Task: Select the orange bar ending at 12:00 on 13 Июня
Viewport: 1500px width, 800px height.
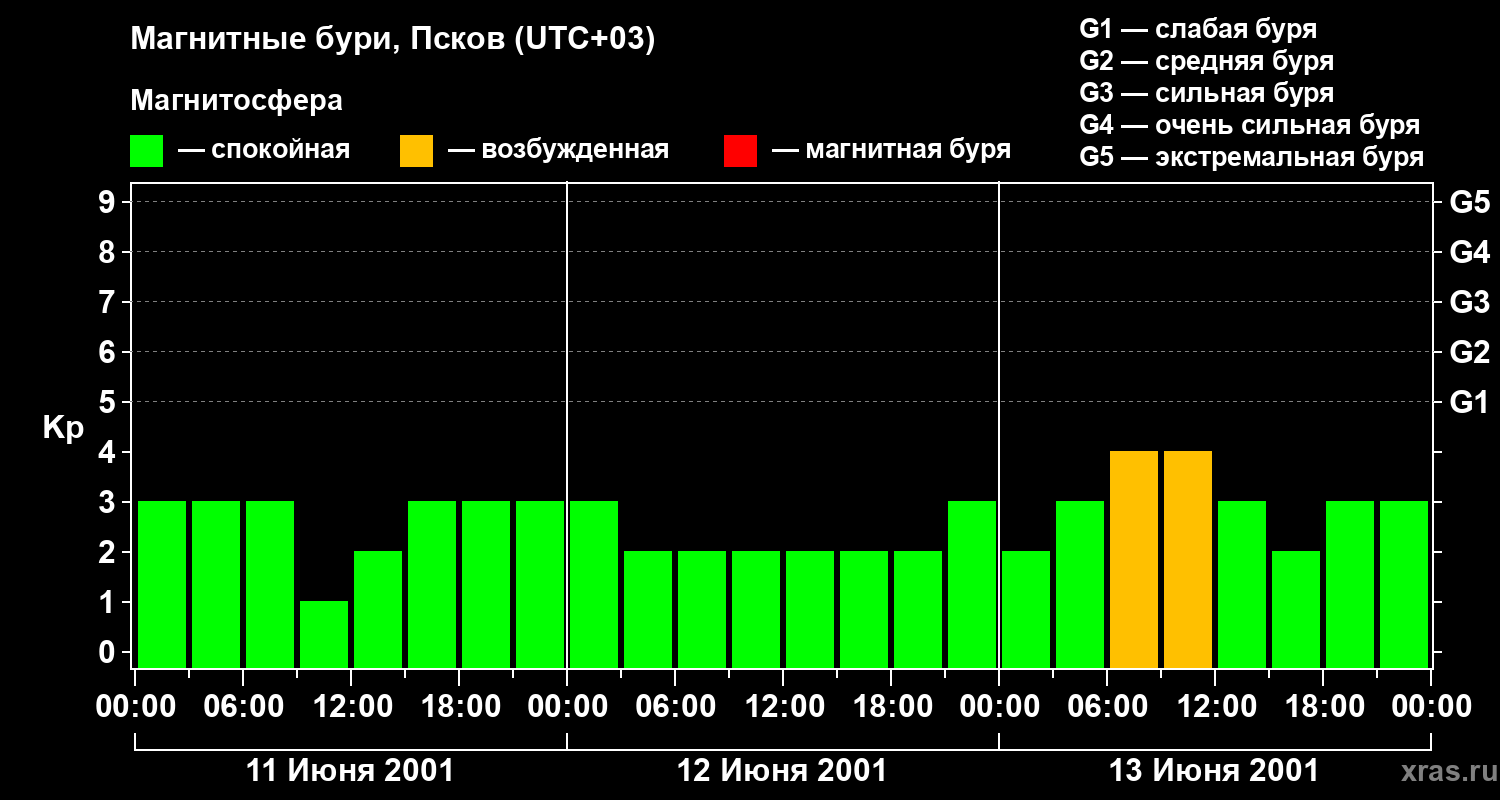Action: tap(1188, 559)
